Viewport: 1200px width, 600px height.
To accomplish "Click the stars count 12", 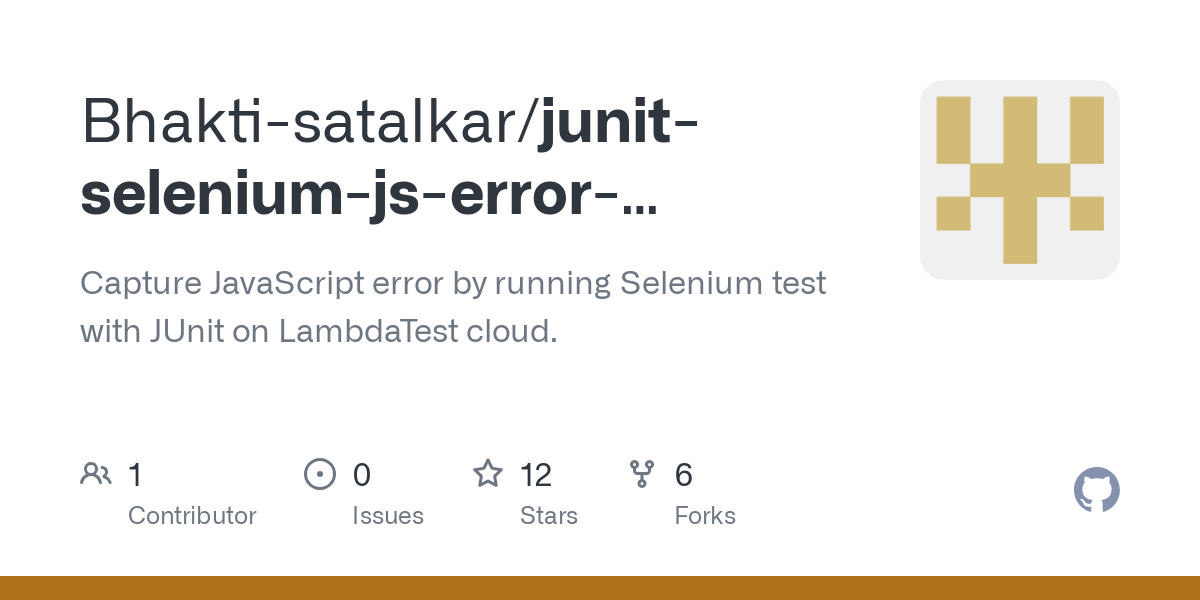I will (536, 474).
